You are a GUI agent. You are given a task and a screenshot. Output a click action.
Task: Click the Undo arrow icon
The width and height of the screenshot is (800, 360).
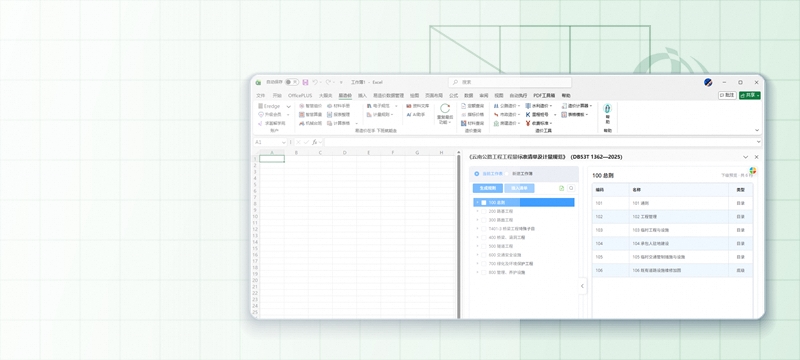pos(315,82)
